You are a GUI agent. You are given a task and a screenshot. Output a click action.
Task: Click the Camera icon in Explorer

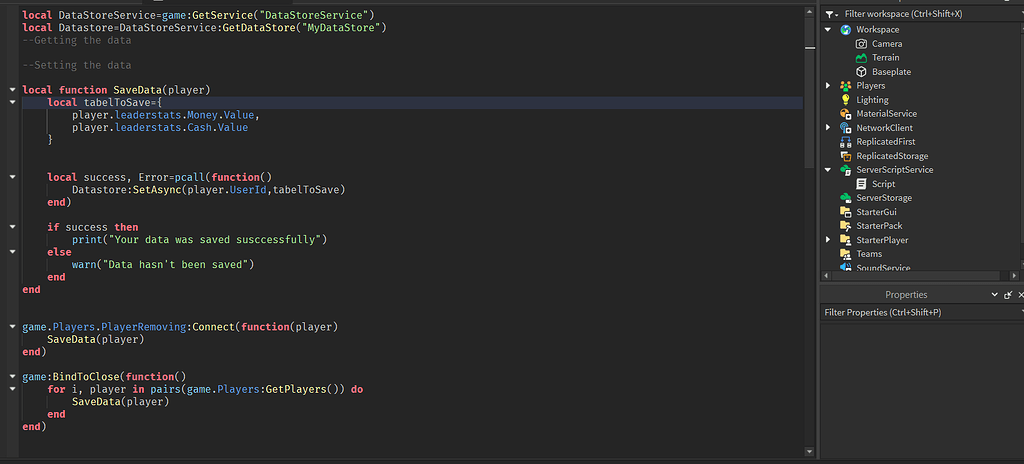pos(861,44)
